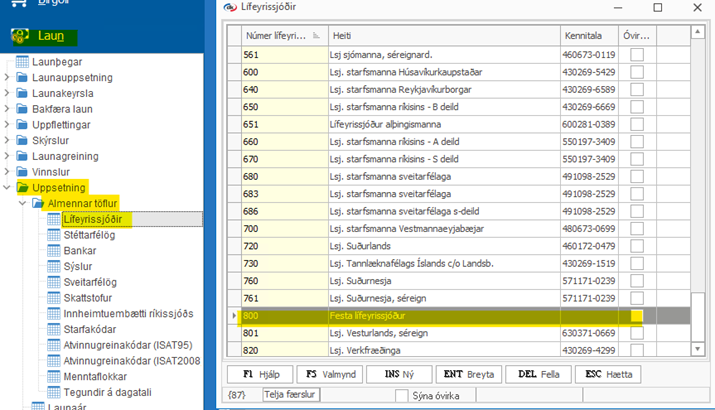Click the folder icon for Launagreining
Viewport: 715px width, 410px height.
tap(22, 156)
